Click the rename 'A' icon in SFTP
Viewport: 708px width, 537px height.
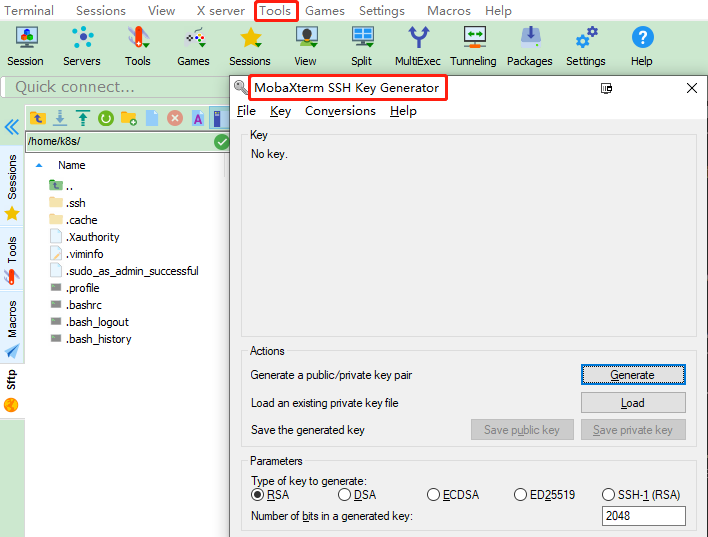point(198,118)
